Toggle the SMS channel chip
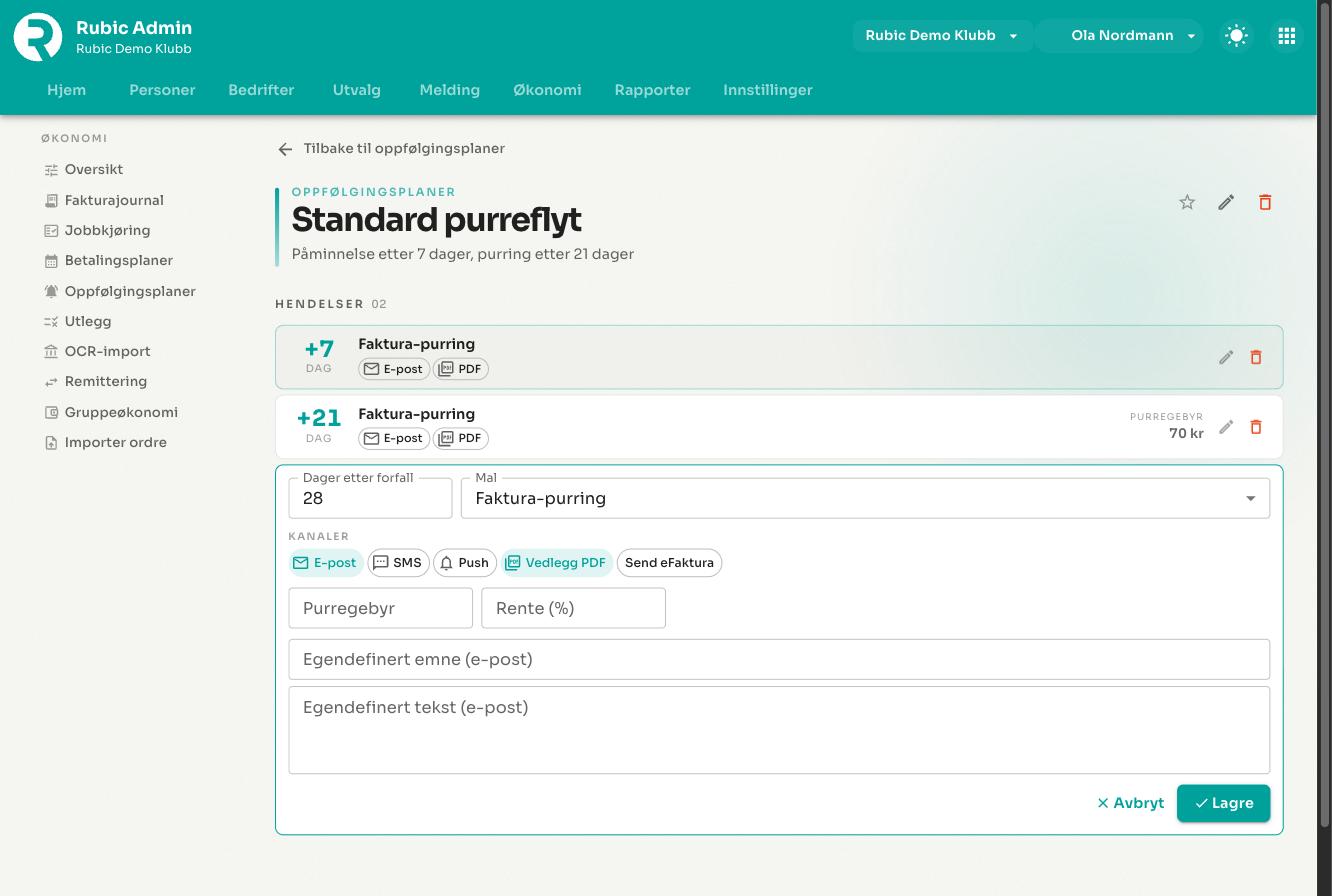 [x=398, y=563]
